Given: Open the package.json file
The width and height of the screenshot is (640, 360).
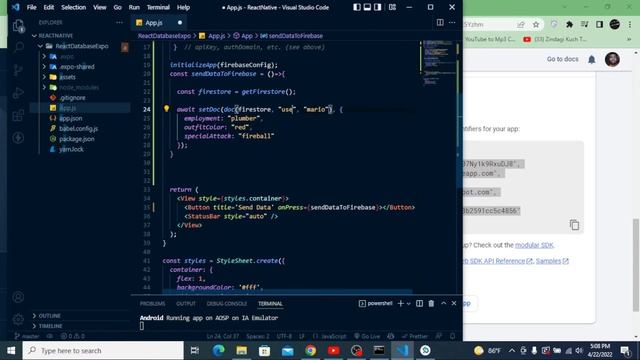Looking at the screenshot, I should pyautogui.click(x=76, y=139).
